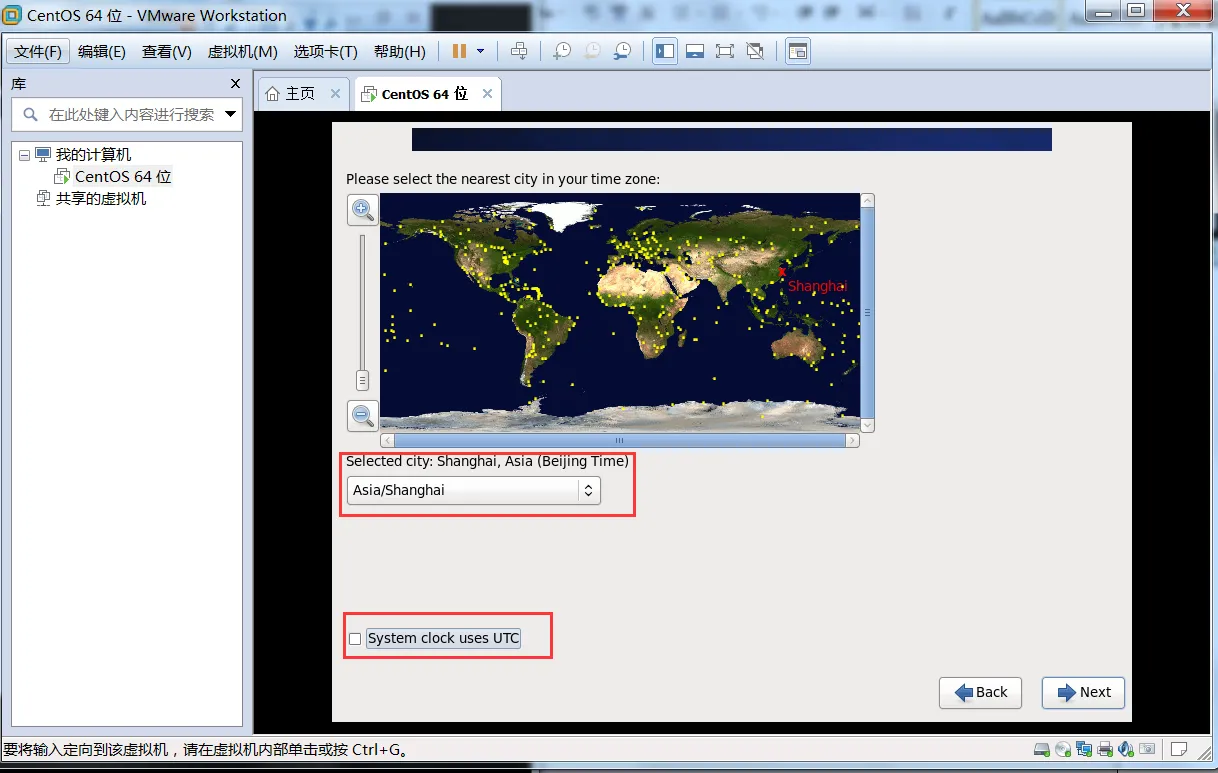This screenshot has width=1218, height=773.
Task: Click the CD/DVD drive status bar icon
Action: (1063, 749)
